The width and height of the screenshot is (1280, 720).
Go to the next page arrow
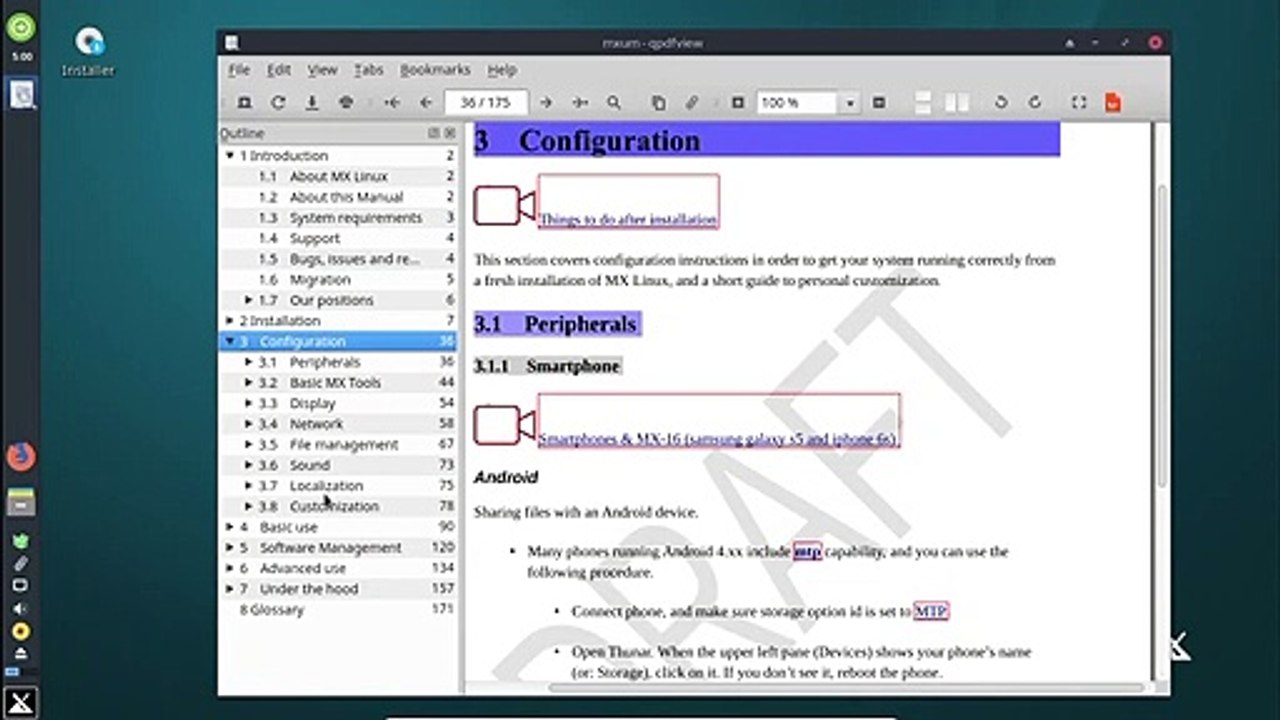546,103
